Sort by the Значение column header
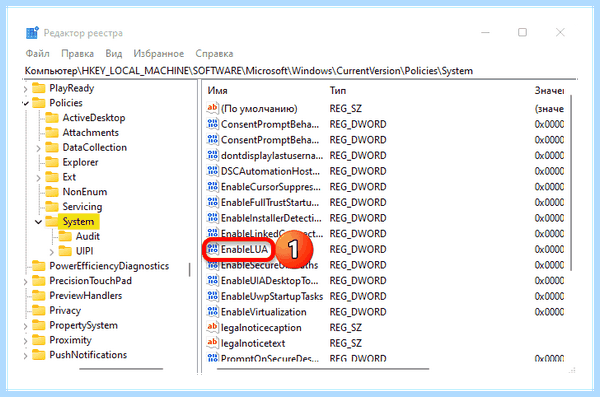The height and width of the screenshot is (397, 600). [549, 91]
